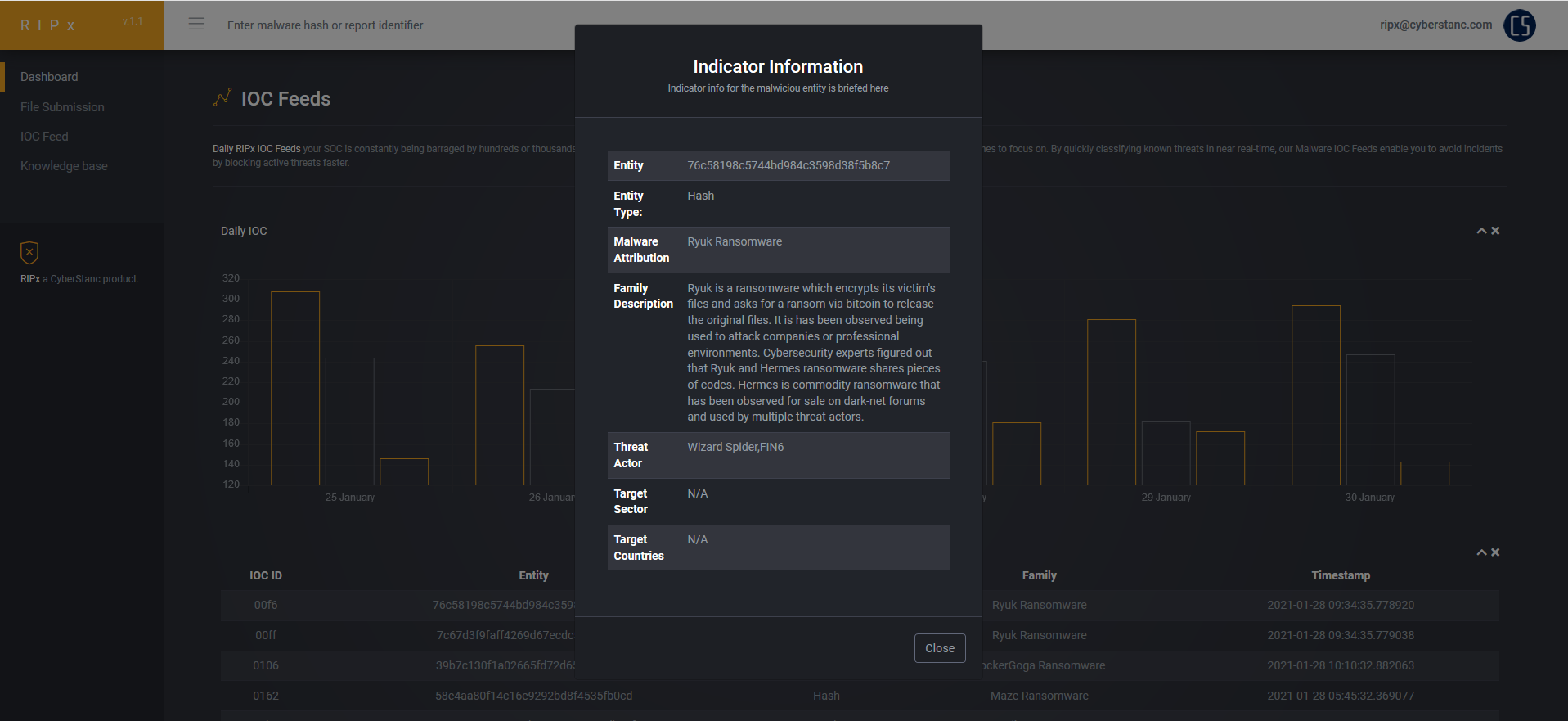Sort table by Timestamp column

click(x=1341, y=575)
